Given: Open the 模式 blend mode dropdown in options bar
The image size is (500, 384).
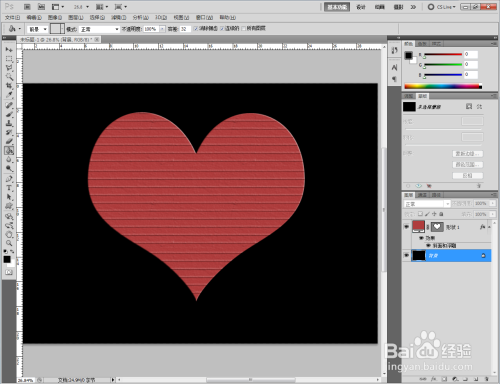Looking at the screenshot, I should tap(99, 29).
